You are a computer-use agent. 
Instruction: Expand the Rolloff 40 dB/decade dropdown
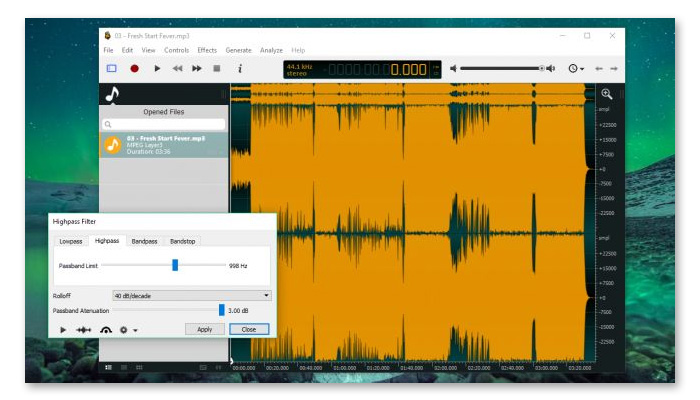point(191,296)
